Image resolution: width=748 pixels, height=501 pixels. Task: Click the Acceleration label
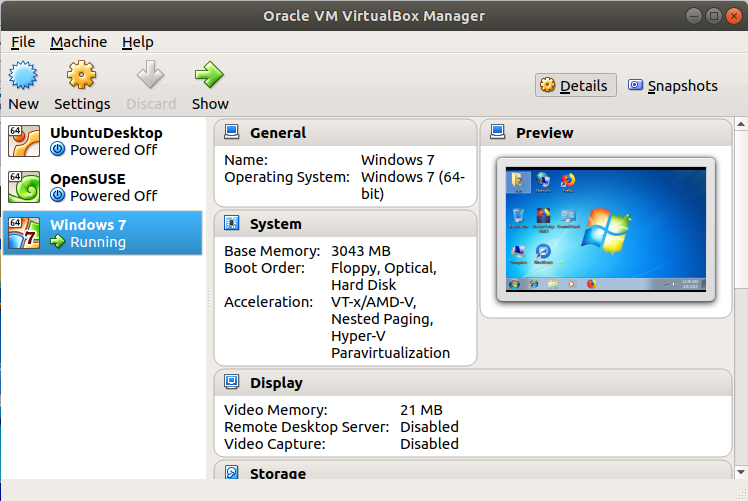tap(269, 302)
